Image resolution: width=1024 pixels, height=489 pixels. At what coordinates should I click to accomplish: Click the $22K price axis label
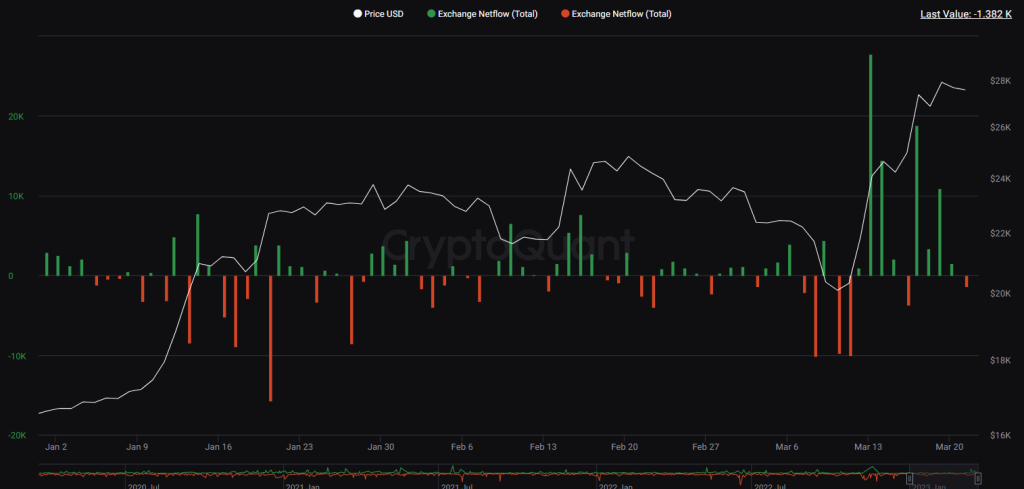pyautogui.click(x=1001, y=233)
